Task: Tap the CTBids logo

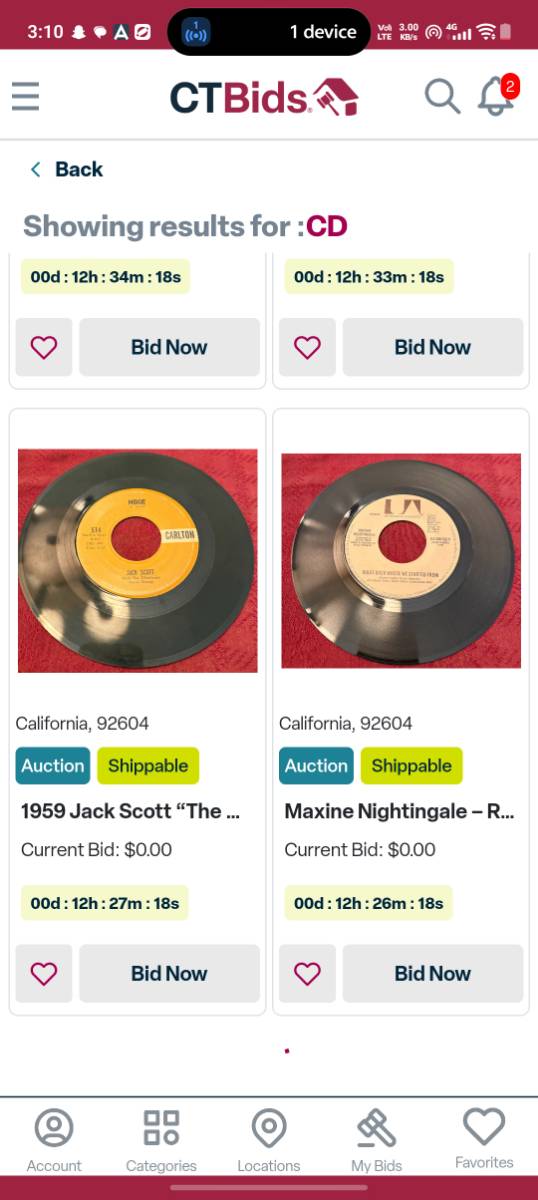Action: [x=264, y=97]
